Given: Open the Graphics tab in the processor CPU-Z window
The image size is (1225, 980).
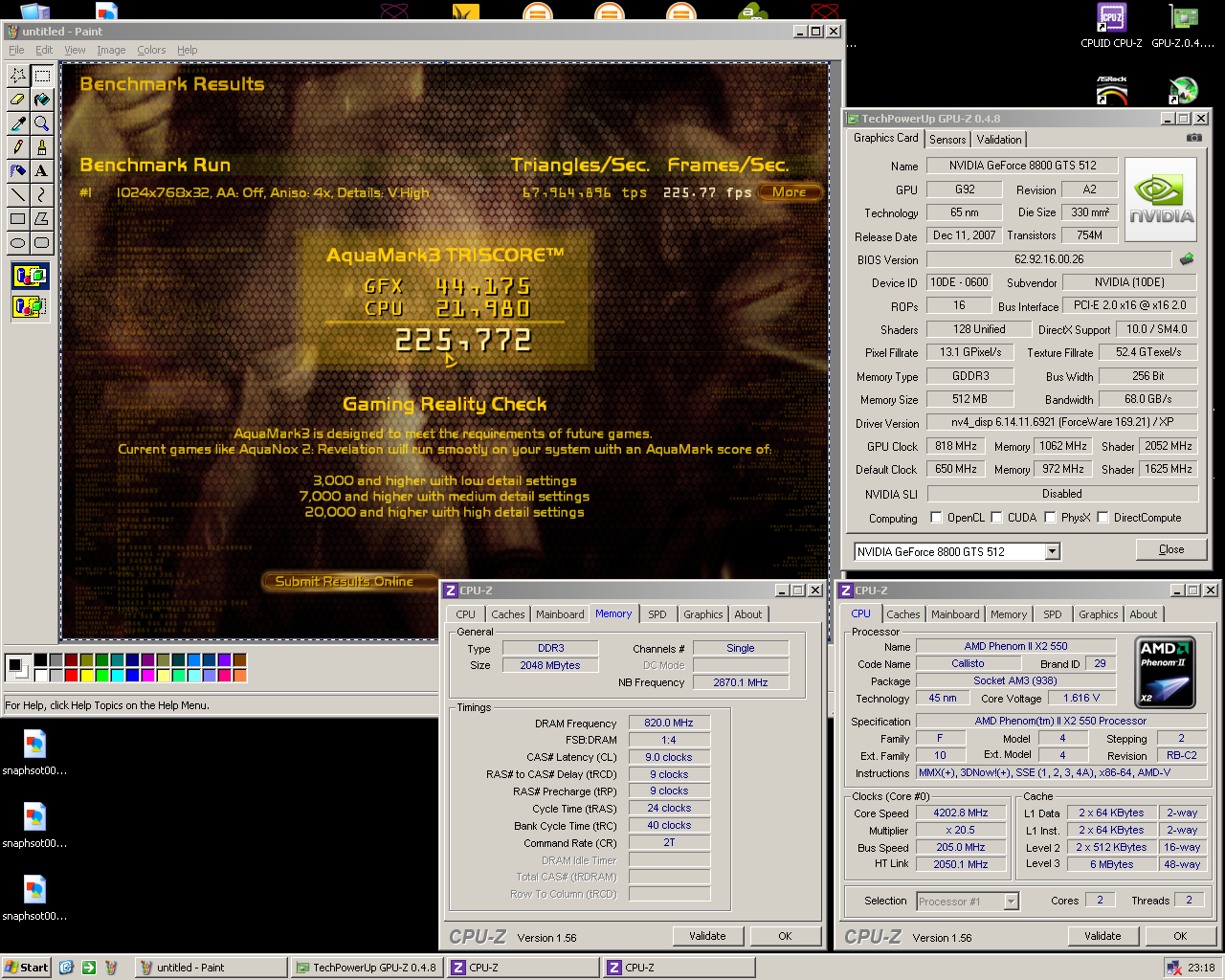Looking at the screenshot, I should pos(1098,614).
